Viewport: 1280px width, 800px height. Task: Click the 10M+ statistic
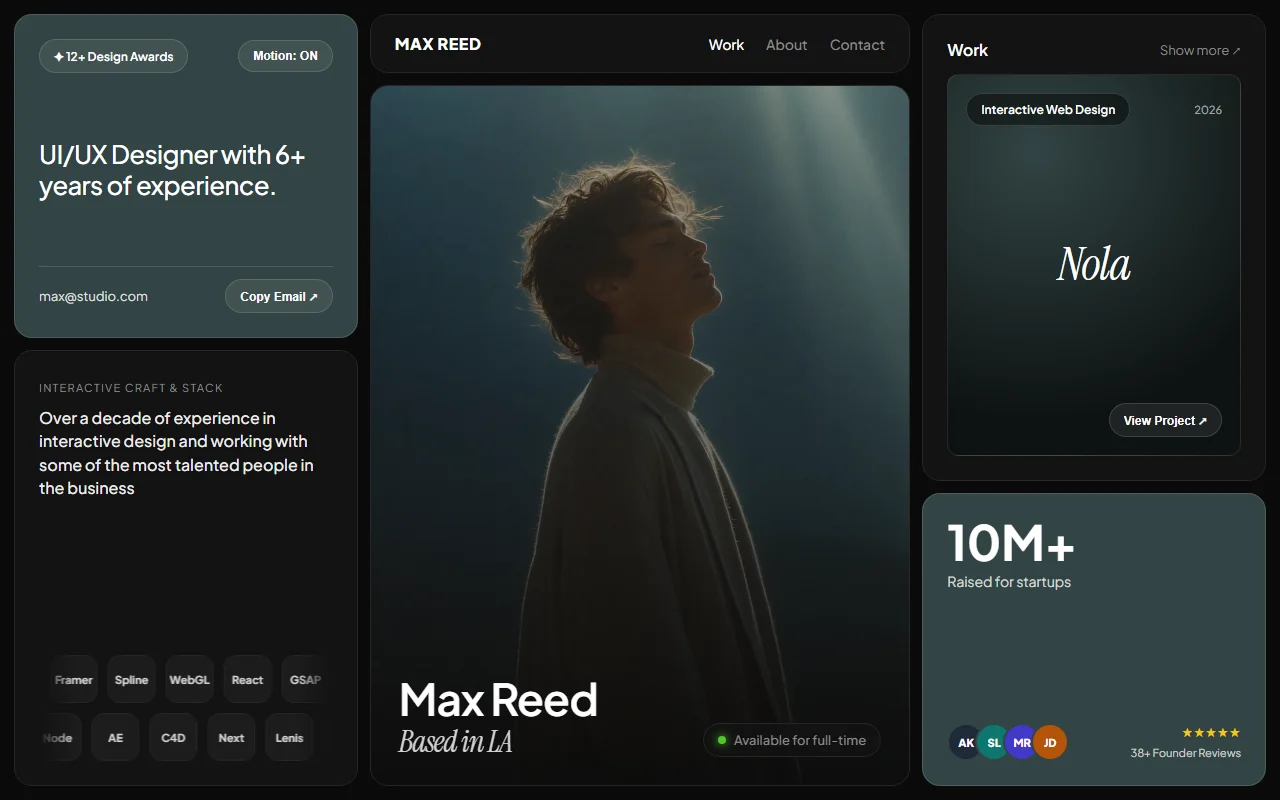coord(1011,543)
